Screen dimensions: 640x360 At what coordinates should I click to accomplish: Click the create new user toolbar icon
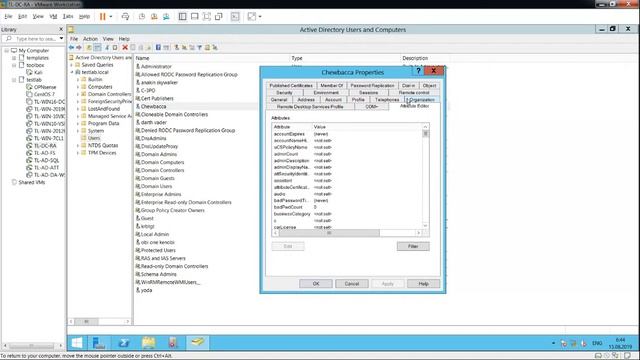pos(177,47)
